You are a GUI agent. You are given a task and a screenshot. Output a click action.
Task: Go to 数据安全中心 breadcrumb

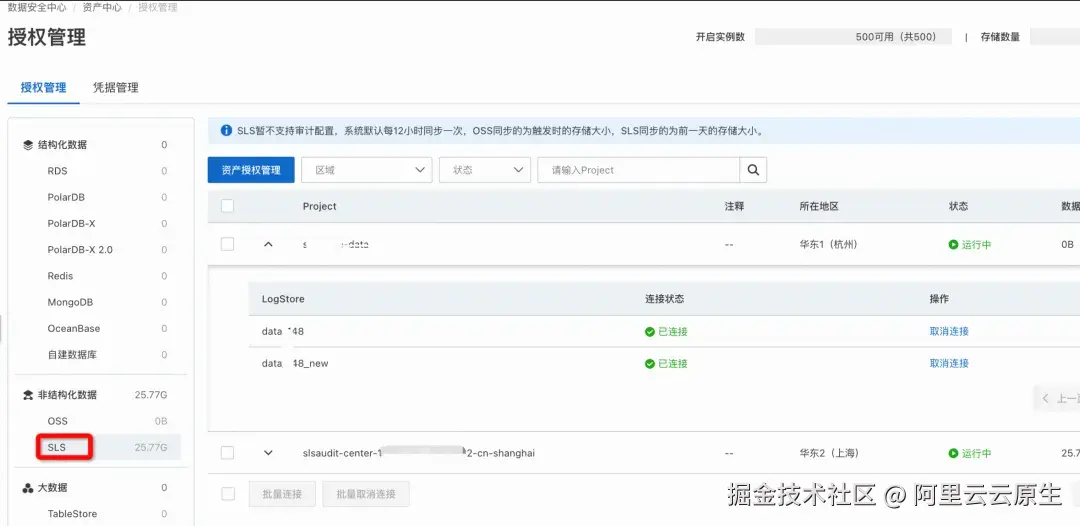coord(37,8)
